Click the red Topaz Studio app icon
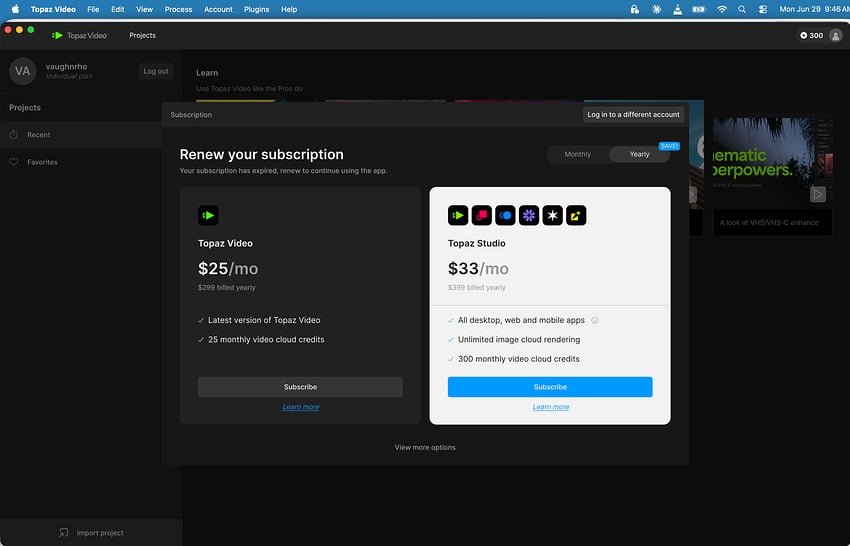Image resolution: width=850 pixels, height=546 pixels. (x=481, y=215)
